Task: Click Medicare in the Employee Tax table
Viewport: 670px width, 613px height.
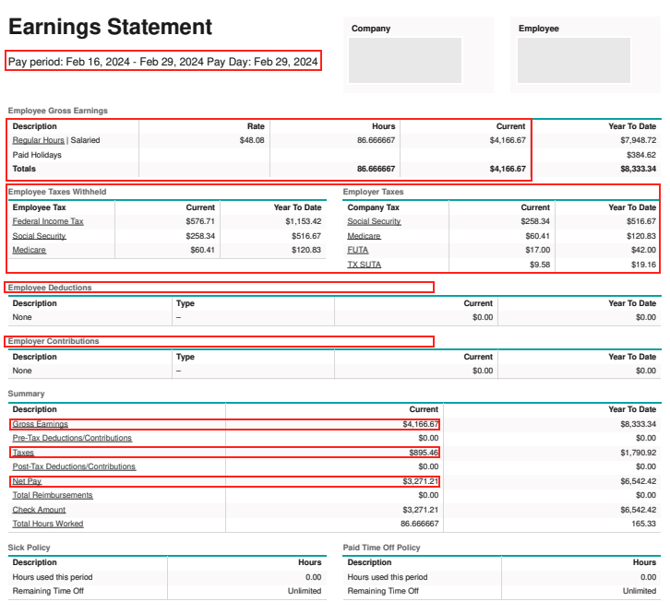Action: coord(27,250)
